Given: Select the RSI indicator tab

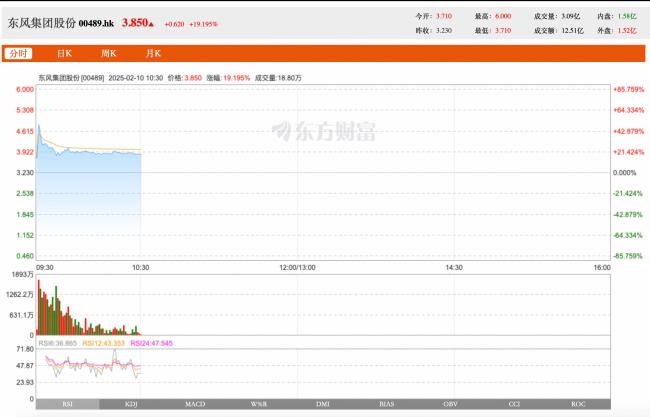Looking at the screenshot, I should tap(68, 404).
